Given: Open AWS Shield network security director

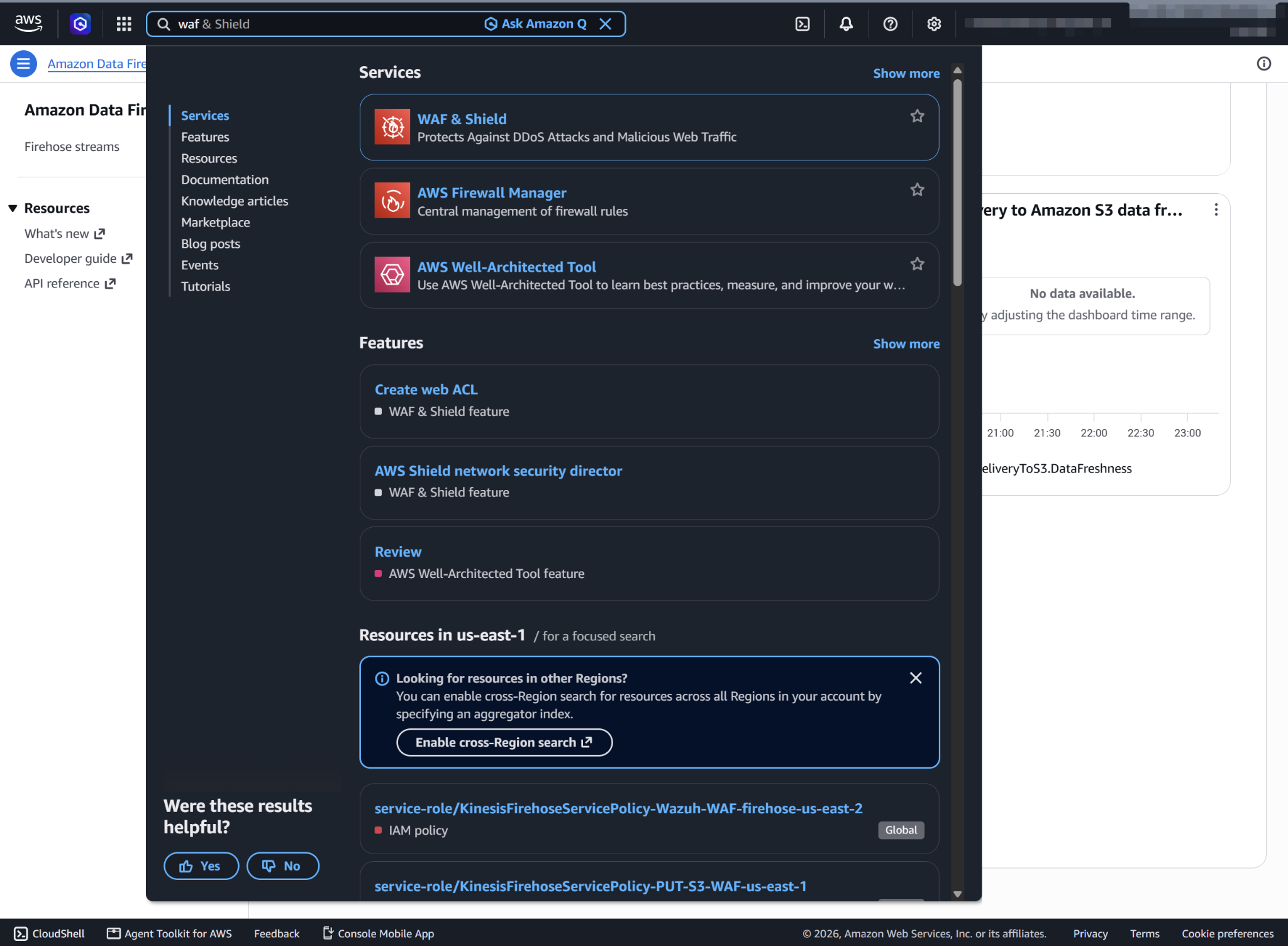Looking at the screenshot, I should coord(498,470).
